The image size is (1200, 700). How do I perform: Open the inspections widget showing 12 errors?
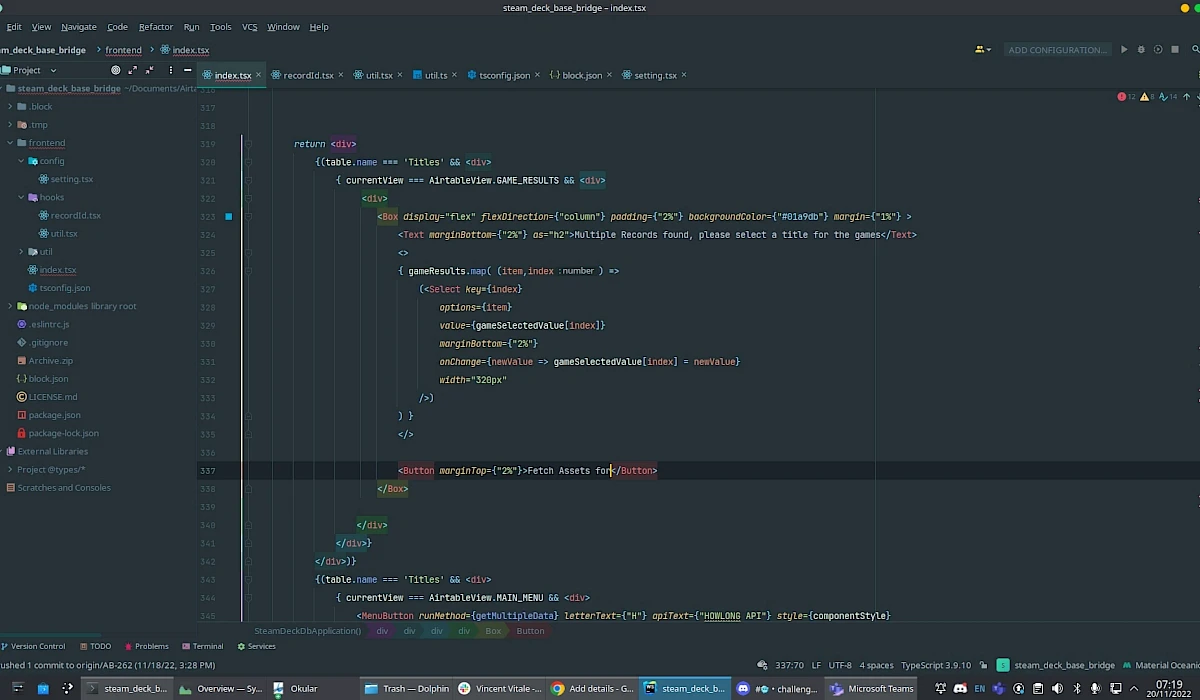[1123, 95]
